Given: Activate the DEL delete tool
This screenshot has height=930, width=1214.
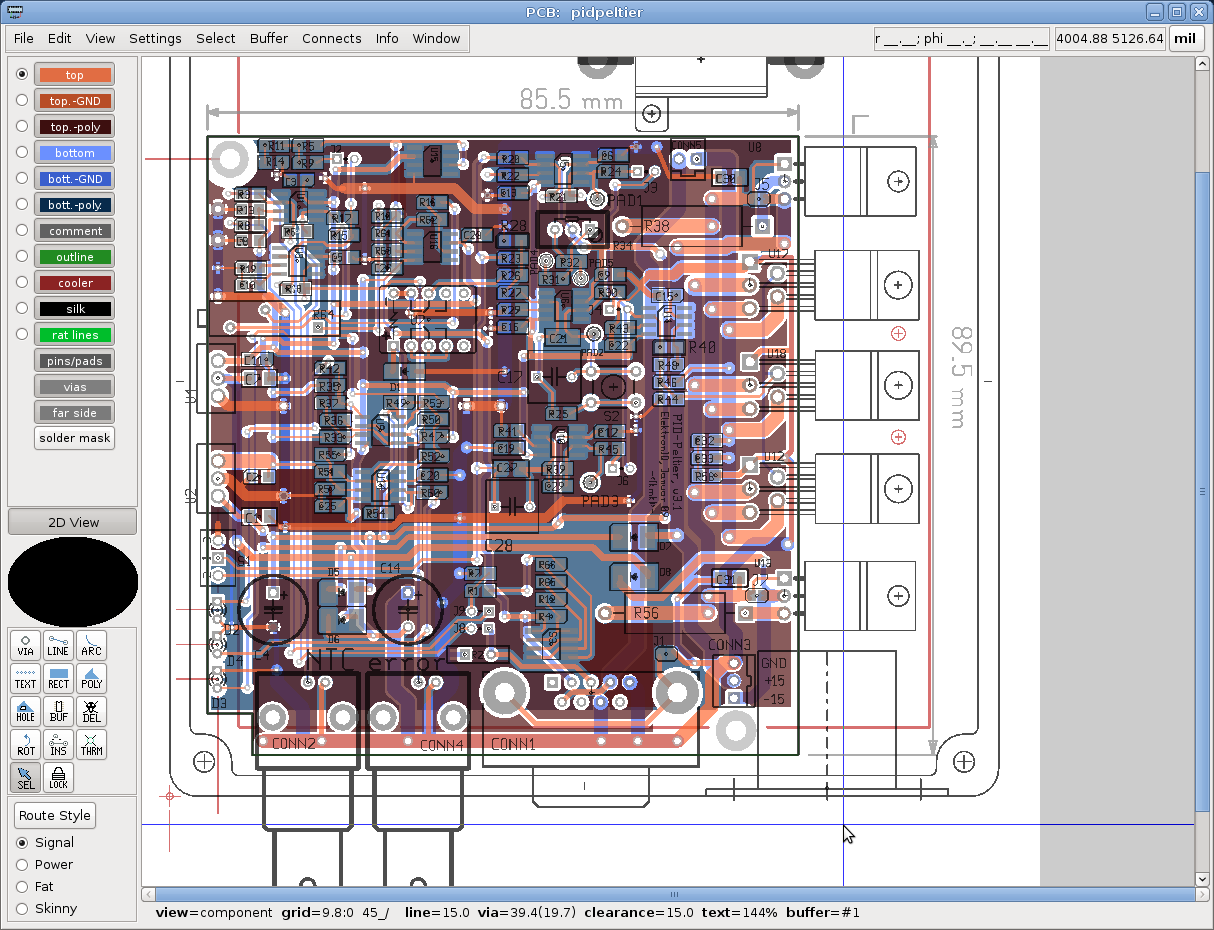Looking at the screenshot, I should click(x=91, y=712).
